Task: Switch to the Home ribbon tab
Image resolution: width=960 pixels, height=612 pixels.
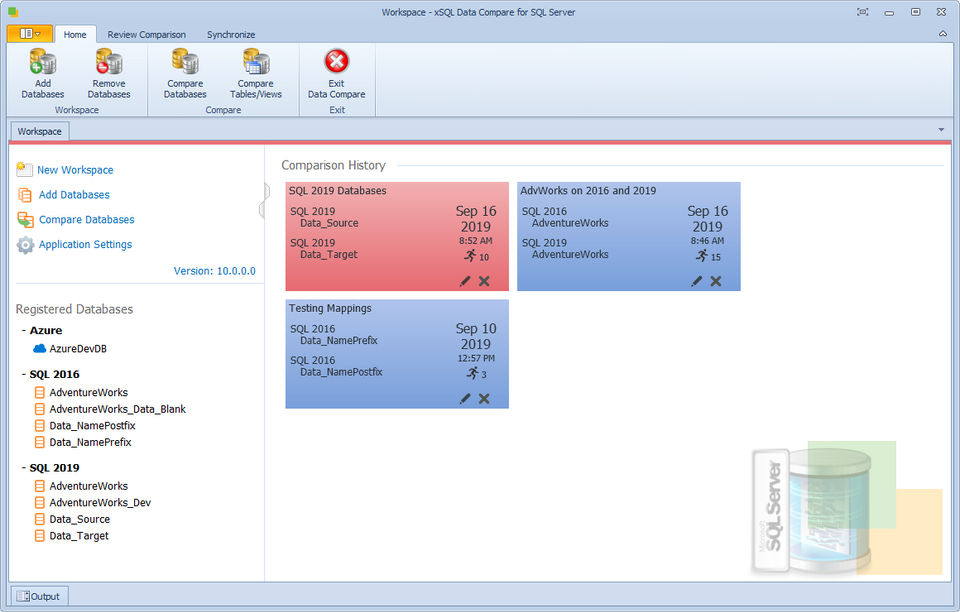Action: click(75, 35)
